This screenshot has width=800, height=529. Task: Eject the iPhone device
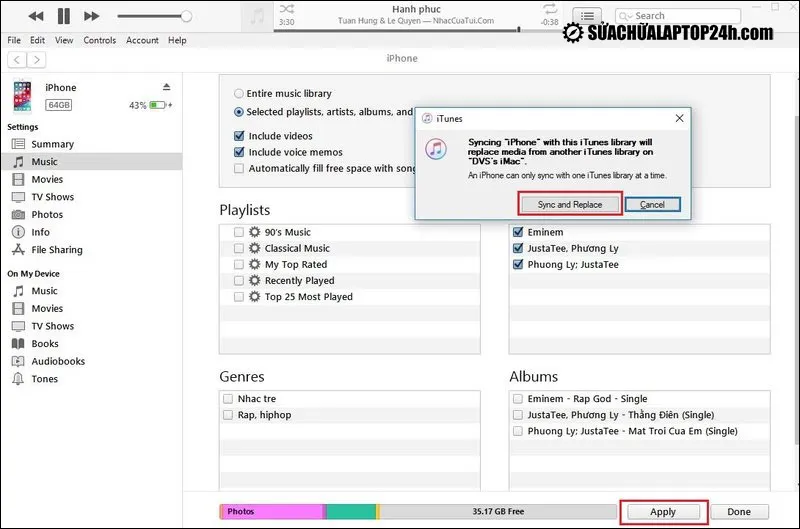(167, 88)
